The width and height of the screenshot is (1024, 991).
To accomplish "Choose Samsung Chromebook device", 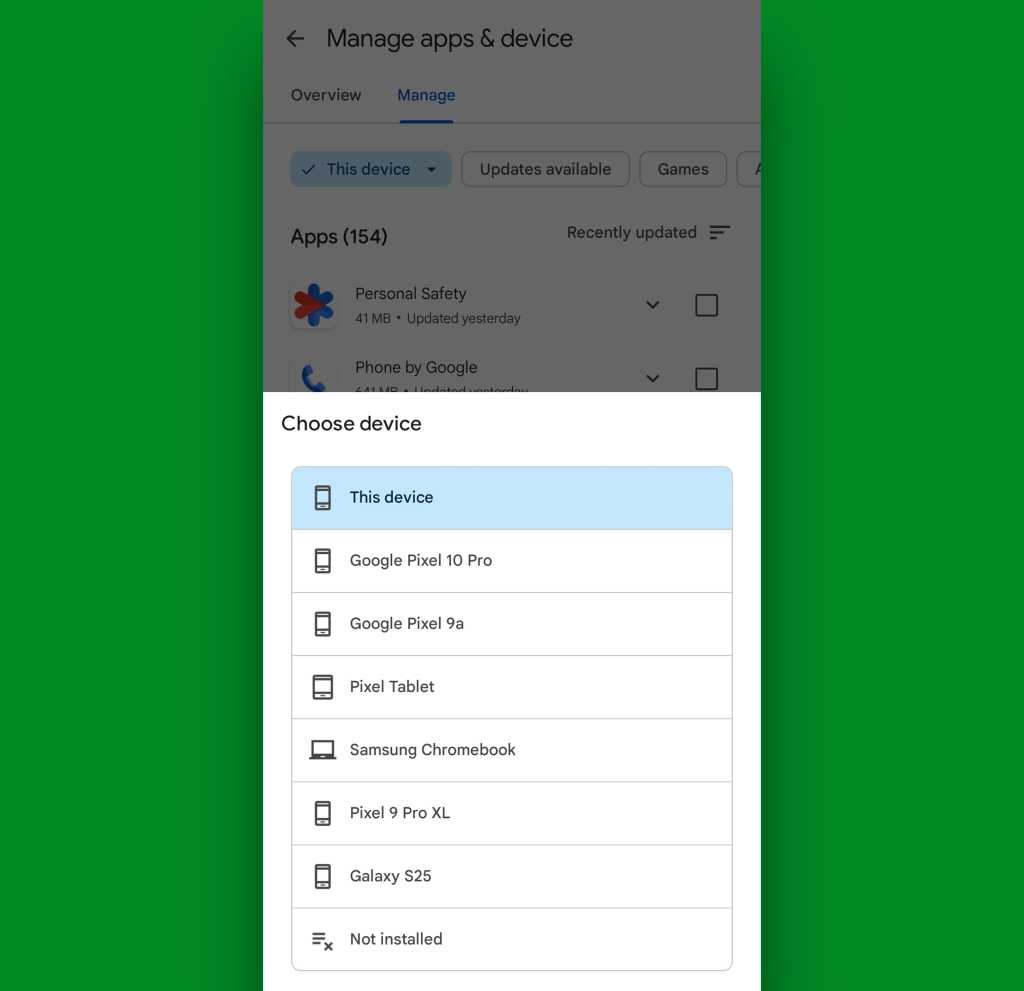I will [512, 750].
